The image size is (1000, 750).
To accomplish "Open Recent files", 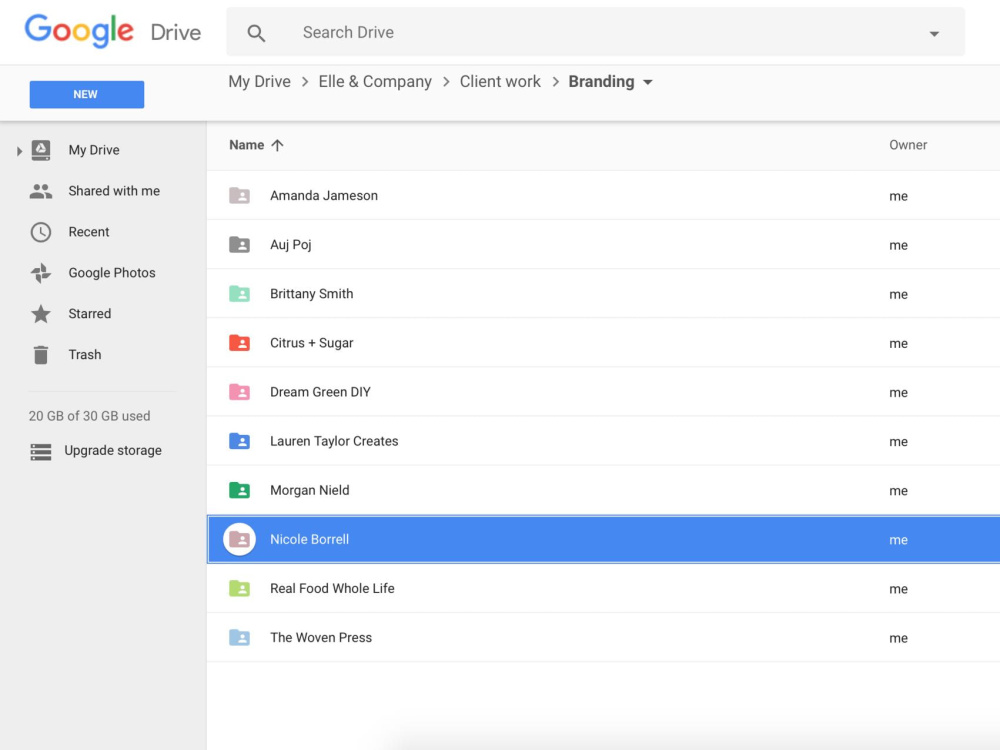I will click(89, 232).
